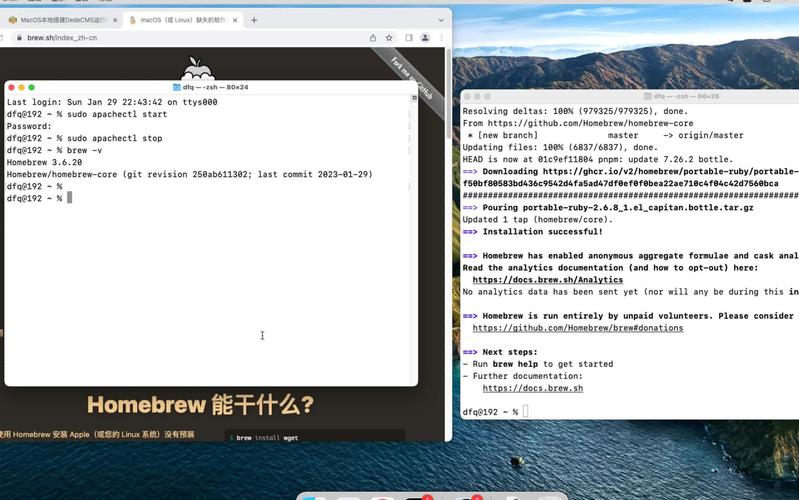Follow the Fork me on GitHub ribbon
Screen dimensions: 799x500
(x=413, y=80)
